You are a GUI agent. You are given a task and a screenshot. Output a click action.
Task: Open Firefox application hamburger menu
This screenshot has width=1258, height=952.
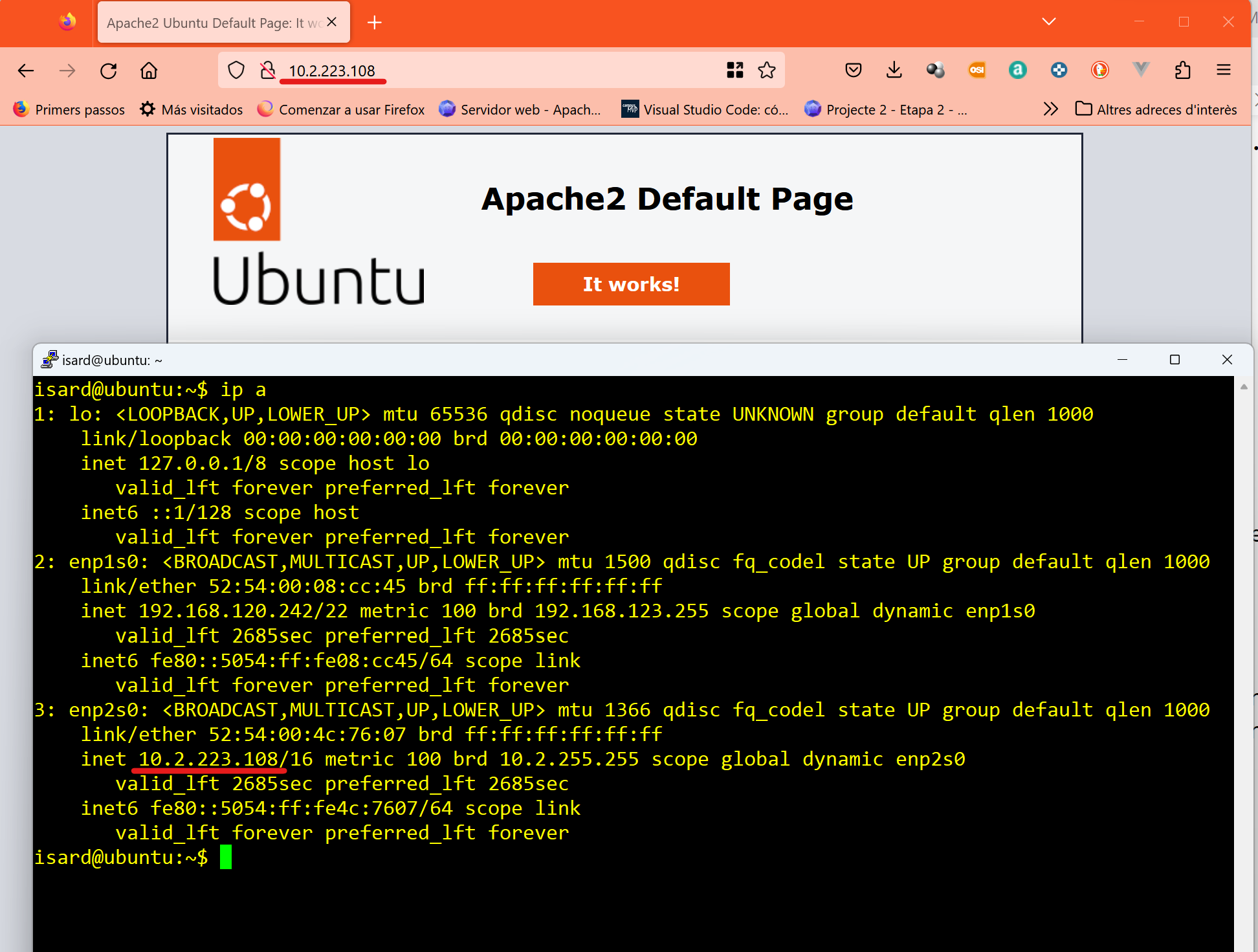(x=1223, y=70)
